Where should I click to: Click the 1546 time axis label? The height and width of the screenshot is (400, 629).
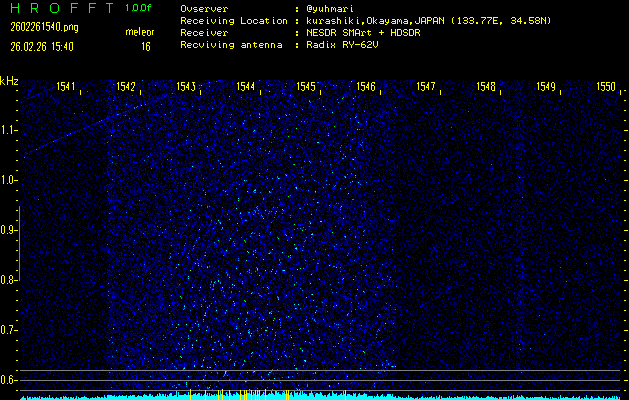(365, 86)
